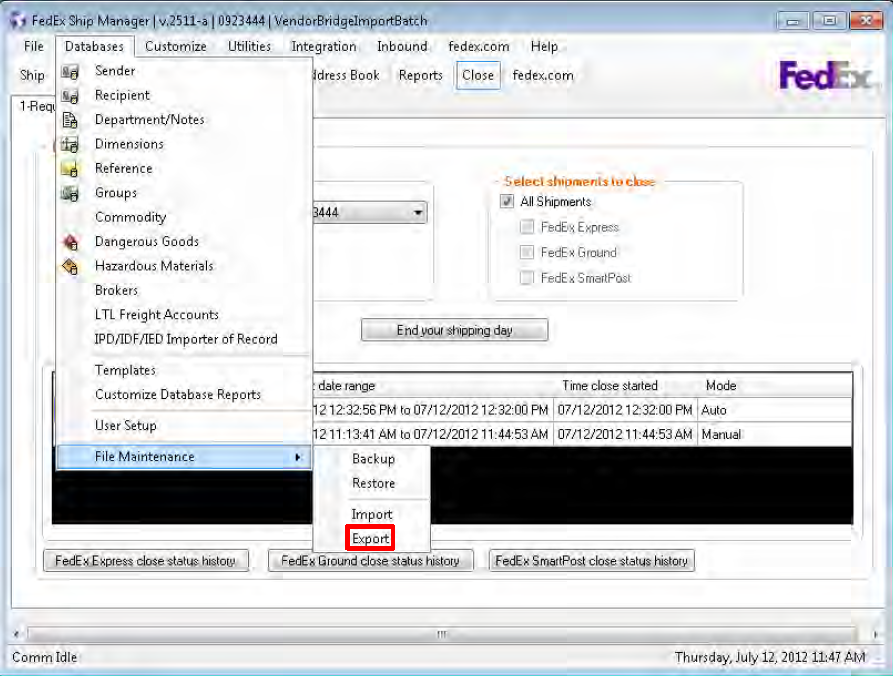Viewport: 893px width, 676px height.
Task: Click the Department/Notes document icon
Action: [69, 120]
